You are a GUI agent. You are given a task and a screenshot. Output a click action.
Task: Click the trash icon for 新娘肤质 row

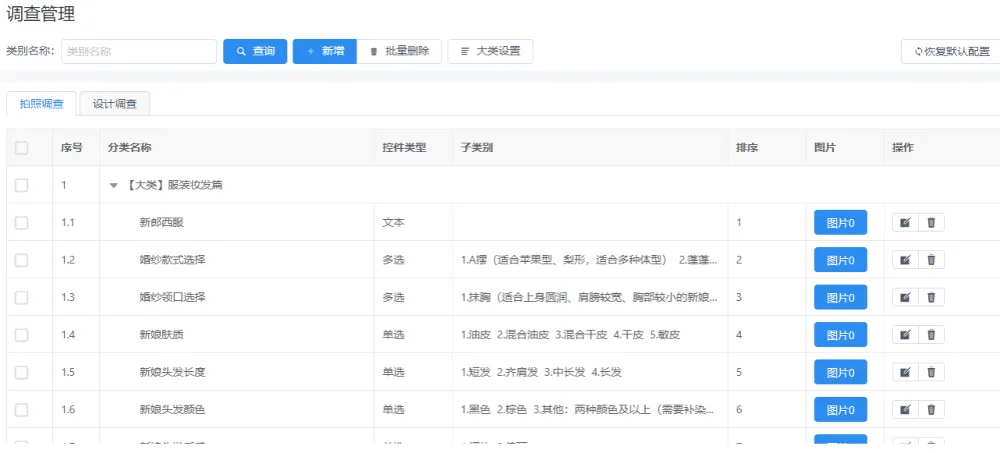[931, 334]
